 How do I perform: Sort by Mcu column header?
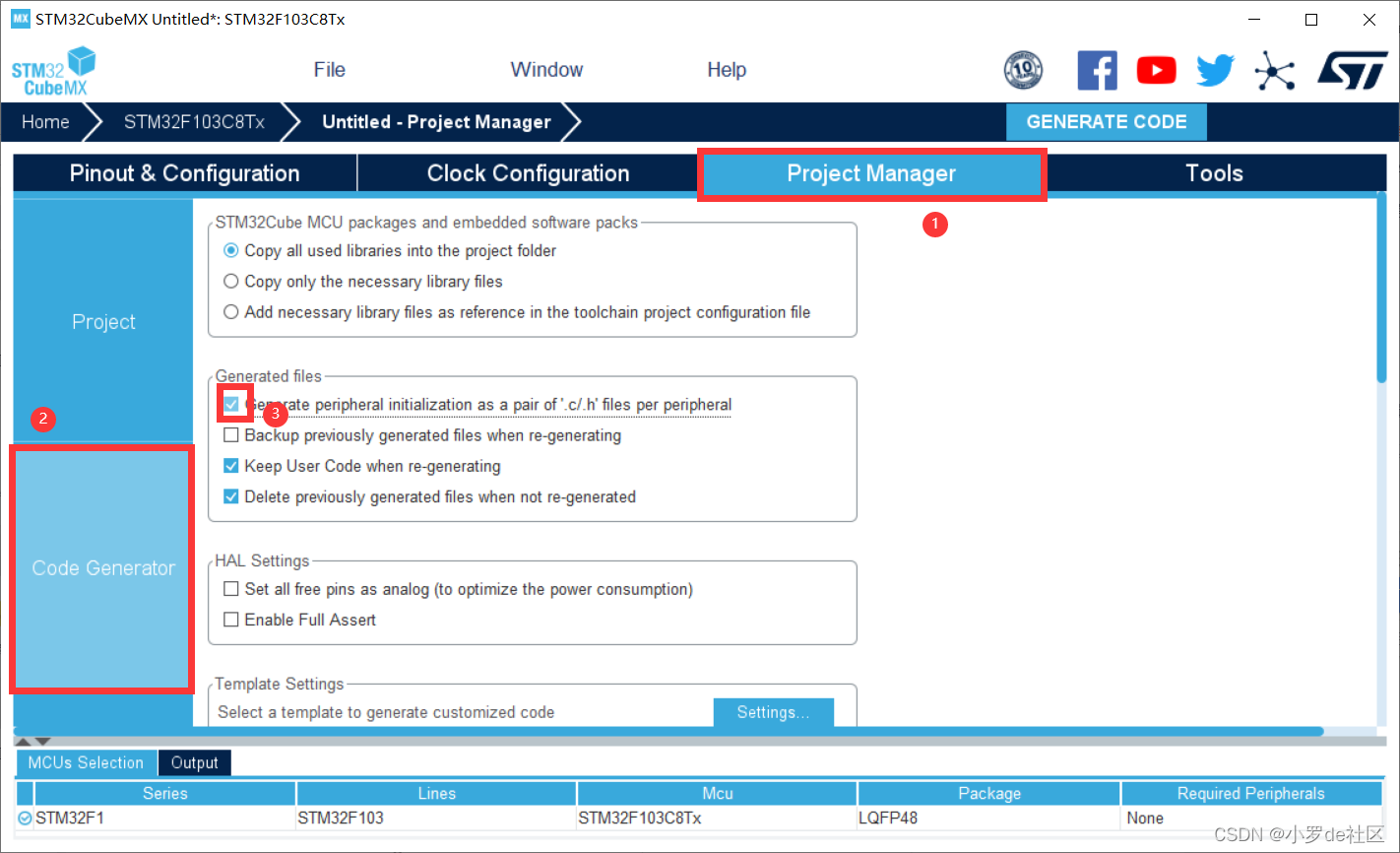click(x=717, y=793)
